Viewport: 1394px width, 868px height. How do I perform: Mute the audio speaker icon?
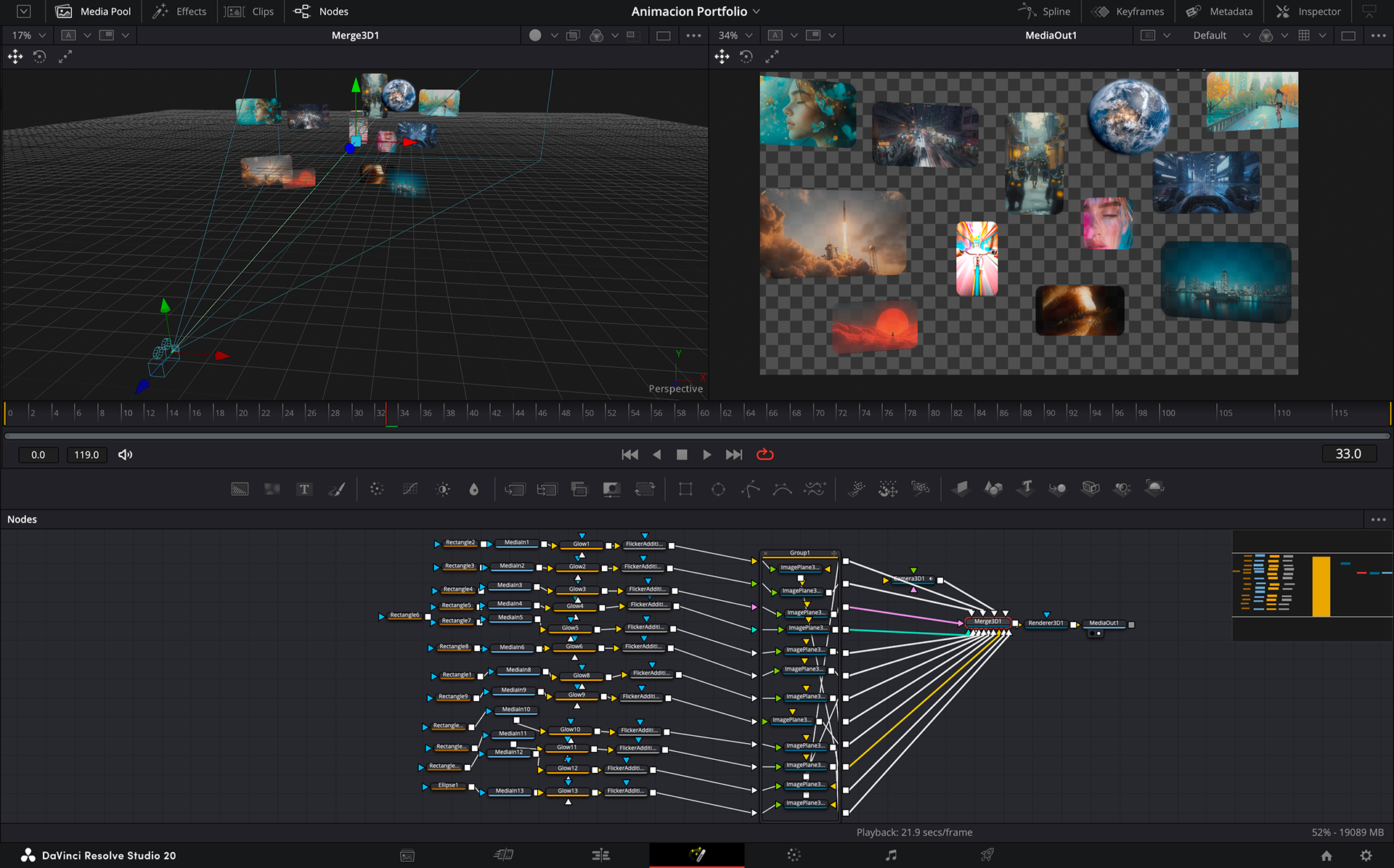125,454
